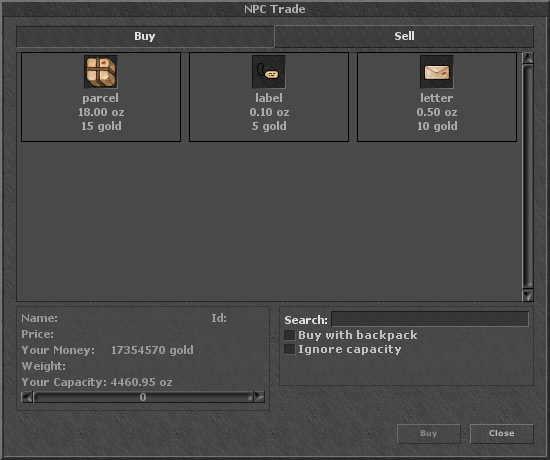Enable Buy with backpack checkbox

[289, 335]
